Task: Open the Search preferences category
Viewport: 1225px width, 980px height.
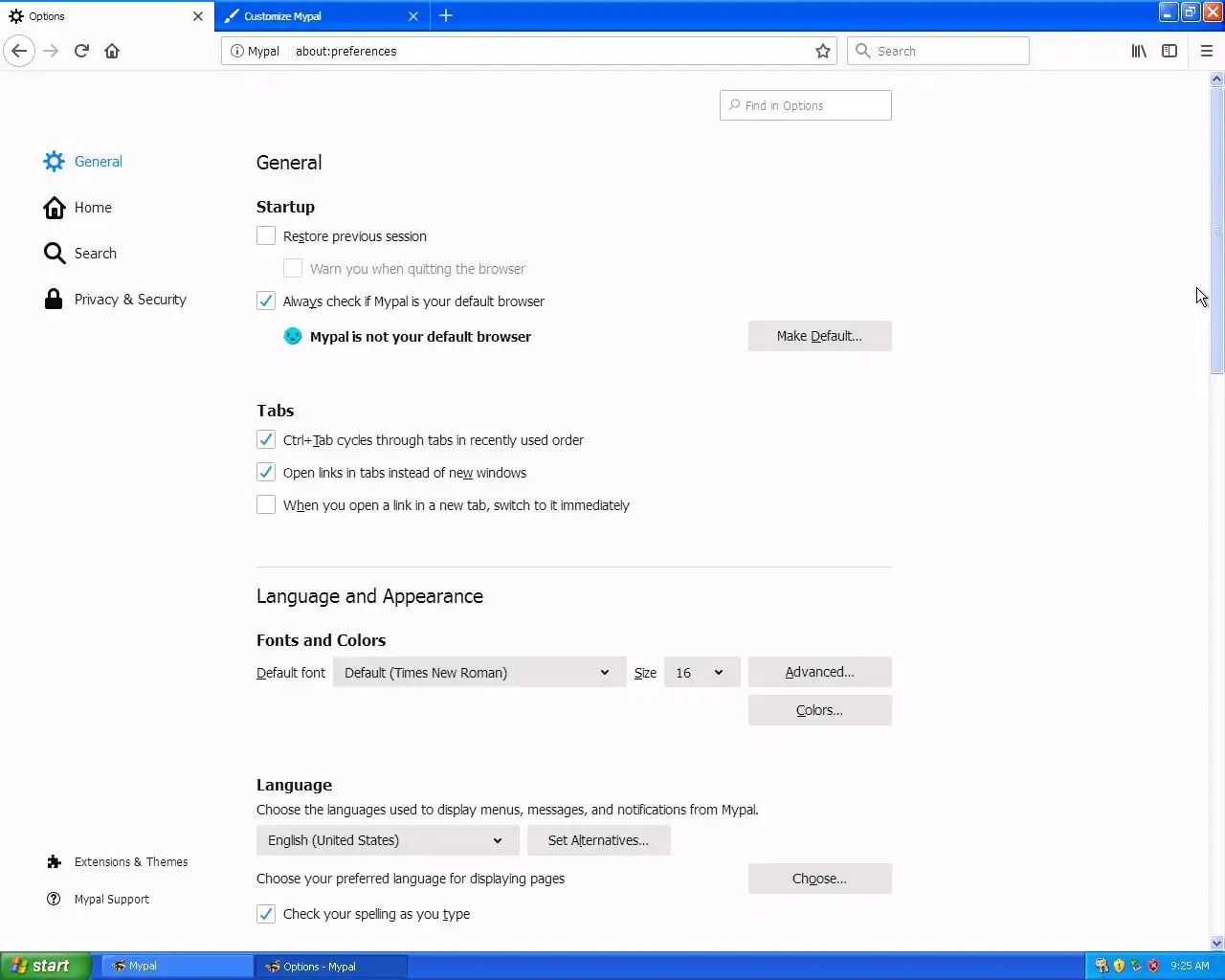Action: pos(96,253)
